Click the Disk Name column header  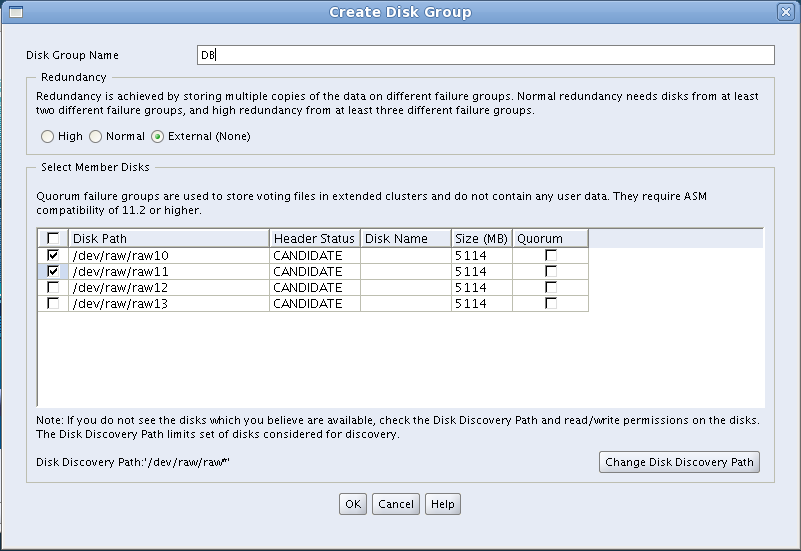(406, 238)
